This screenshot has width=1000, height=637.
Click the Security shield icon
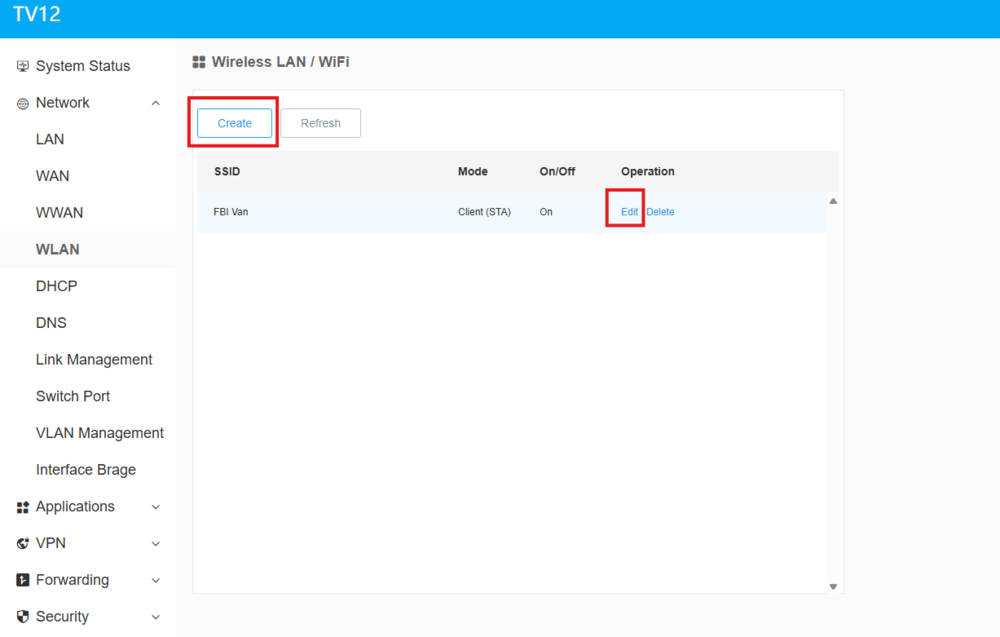click(23, 617)
